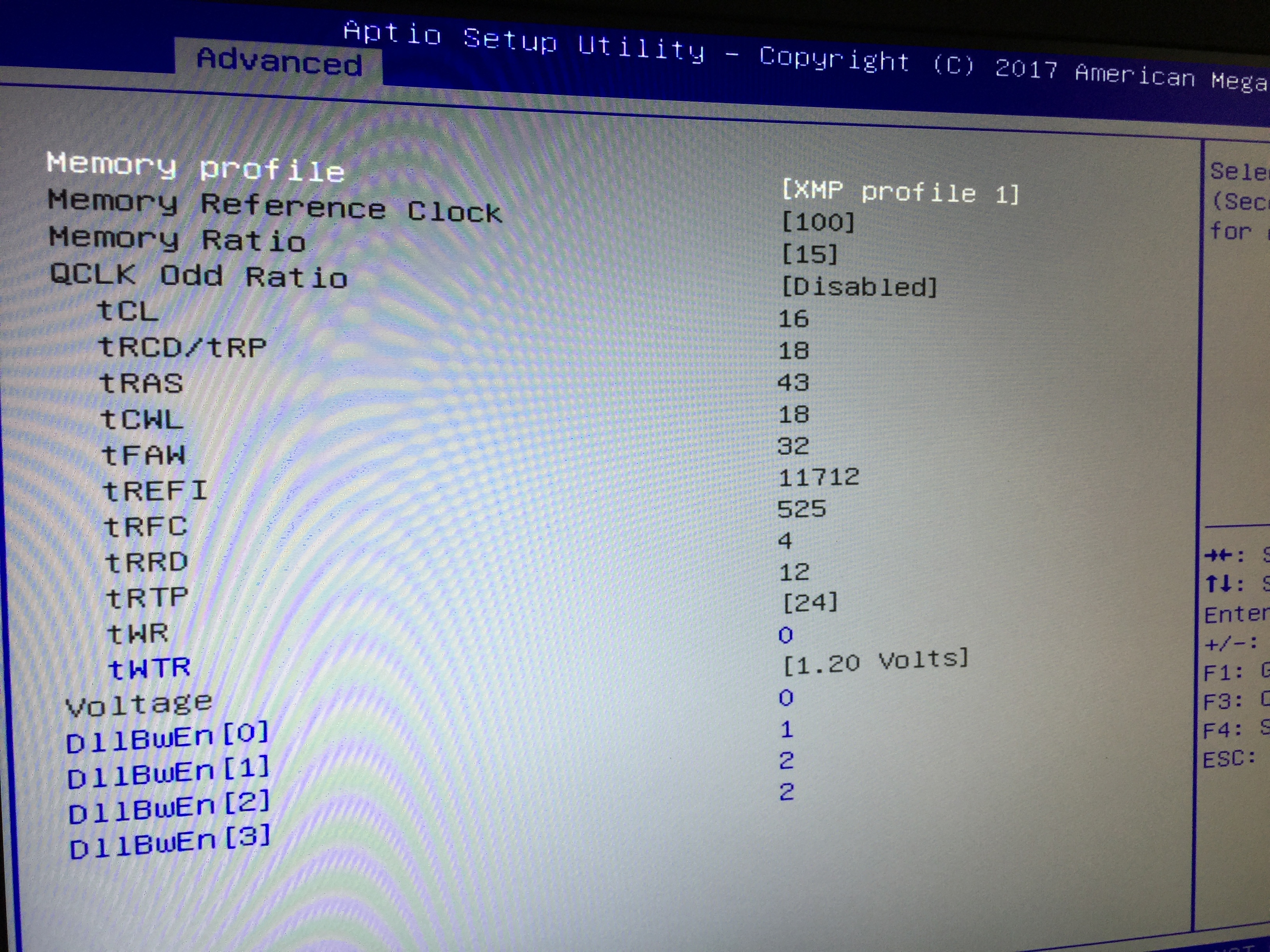Select the Advanced tab
The image size is (1270, 952).
point(279,61)
